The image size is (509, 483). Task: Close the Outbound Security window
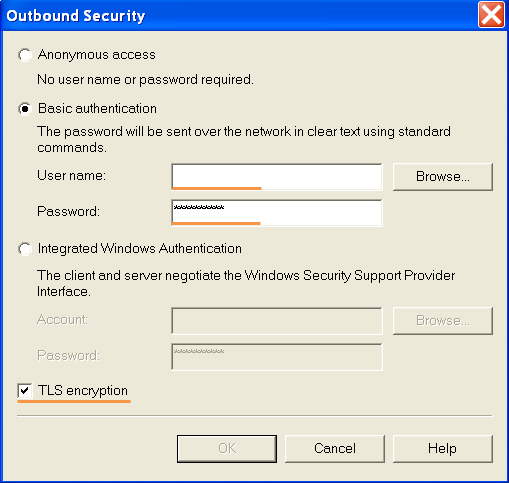coord(491,15)
